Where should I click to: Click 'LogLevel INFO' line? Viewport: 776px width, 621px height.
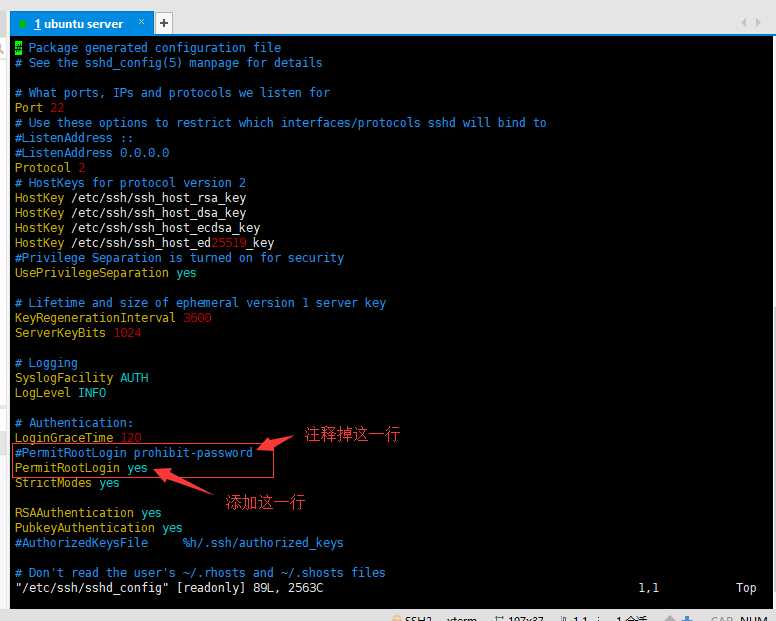point(60,393)
